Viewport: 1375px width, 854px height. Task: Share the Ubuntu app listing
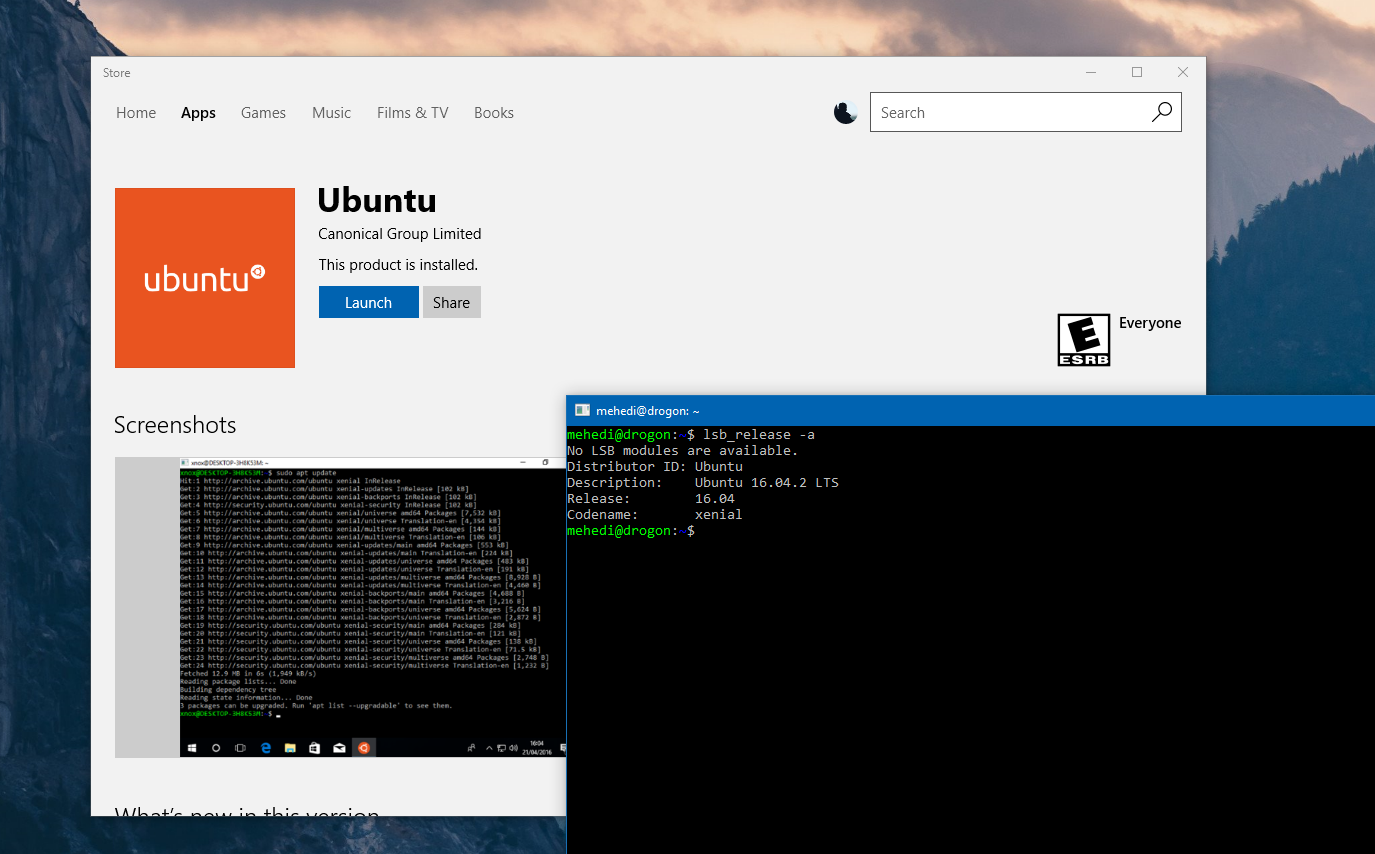click(451, 302)
